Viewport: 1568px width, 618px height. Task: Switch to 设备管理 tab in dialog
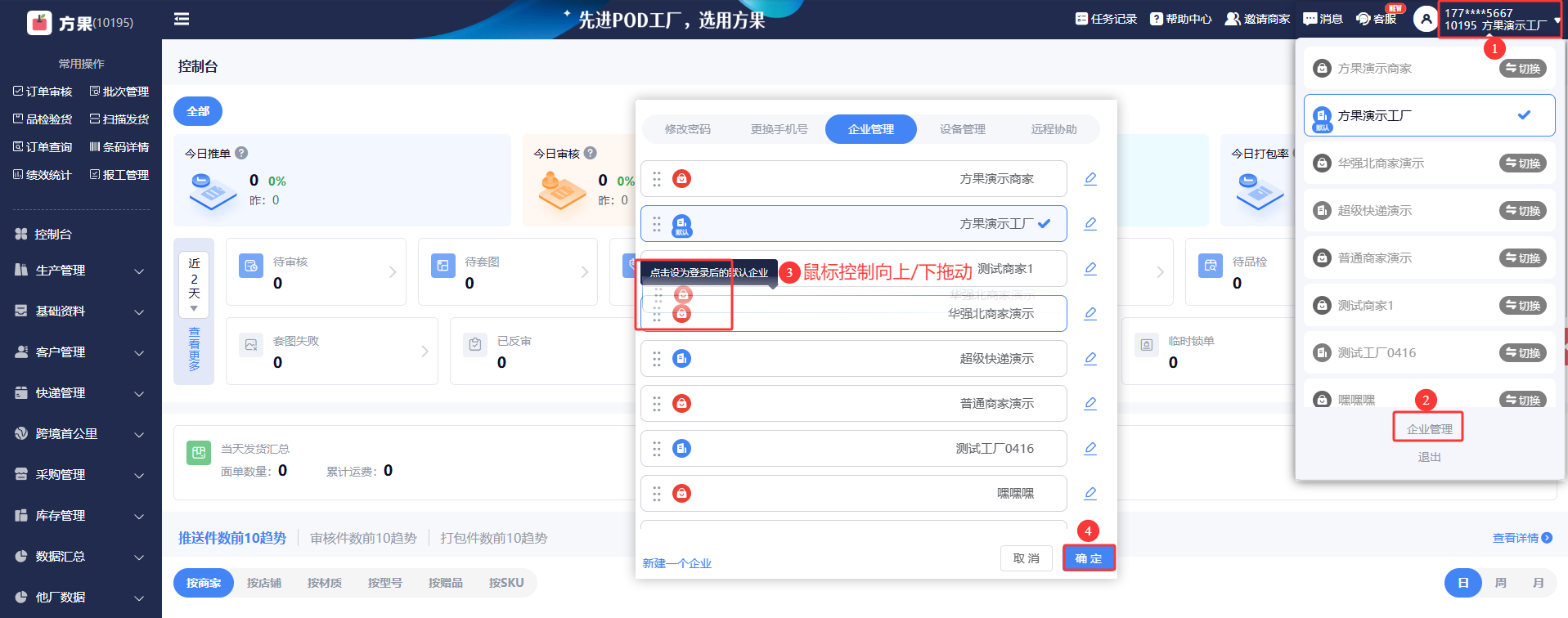click(963, 129)
